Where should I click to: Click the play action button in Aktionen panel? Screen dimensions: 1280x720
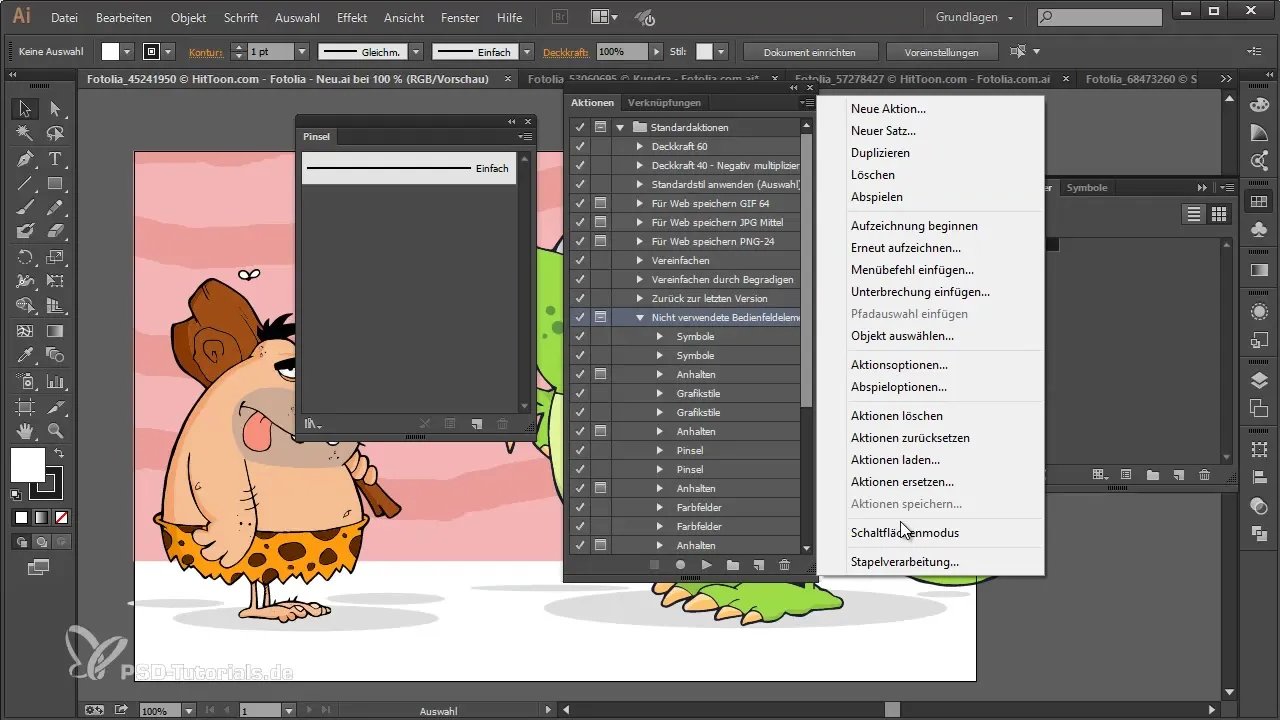pyautogui.click(x=706, y=565)
